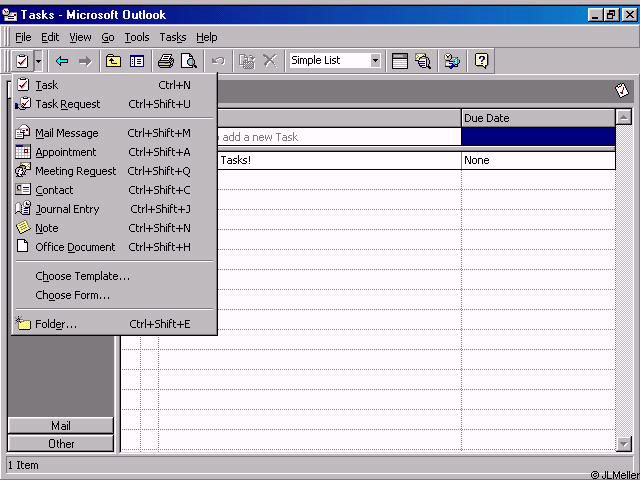Click the scrollbar down arrow in task list
This screenshot has height=480, width=640.
624,444
